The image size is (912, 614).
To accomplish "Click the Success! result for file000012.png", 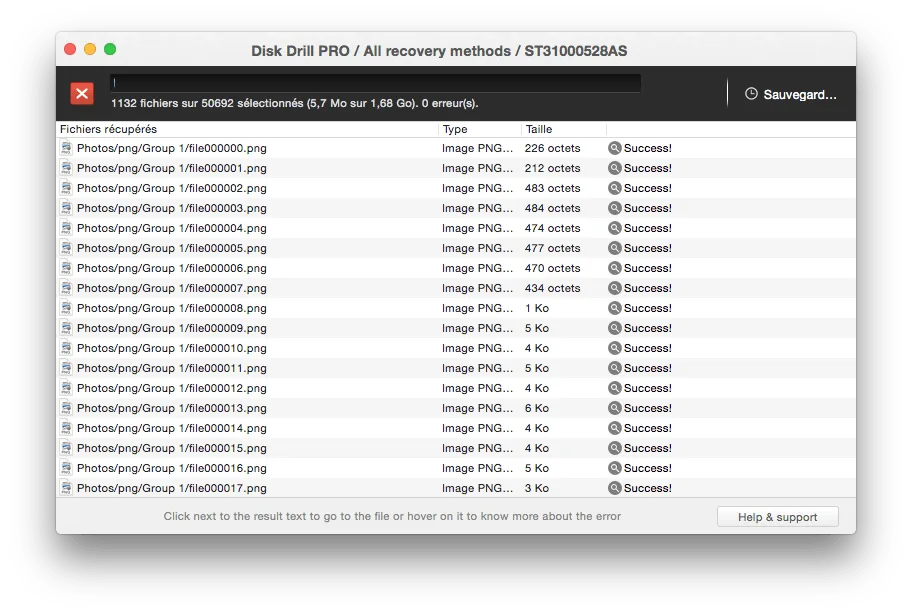I will pos(648,388).
